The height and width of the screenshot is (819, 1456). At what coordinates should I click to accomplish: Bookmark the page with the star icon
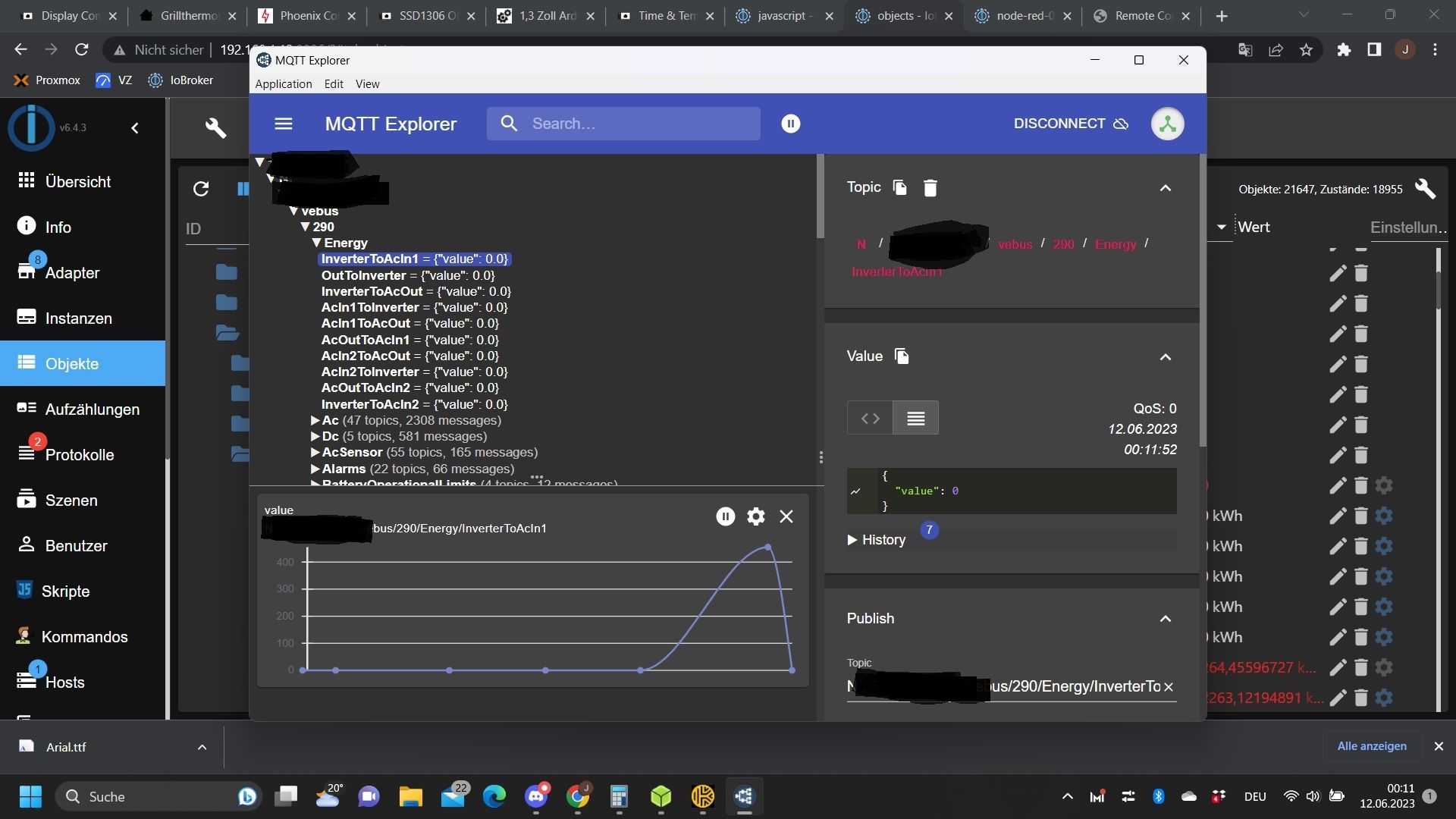[1306, 50]
